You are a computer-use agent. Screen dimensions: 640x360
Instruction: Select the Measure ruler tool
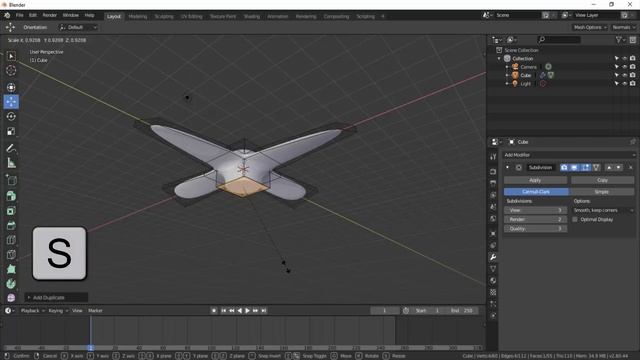pyautogui.click(x=11, y=163)
